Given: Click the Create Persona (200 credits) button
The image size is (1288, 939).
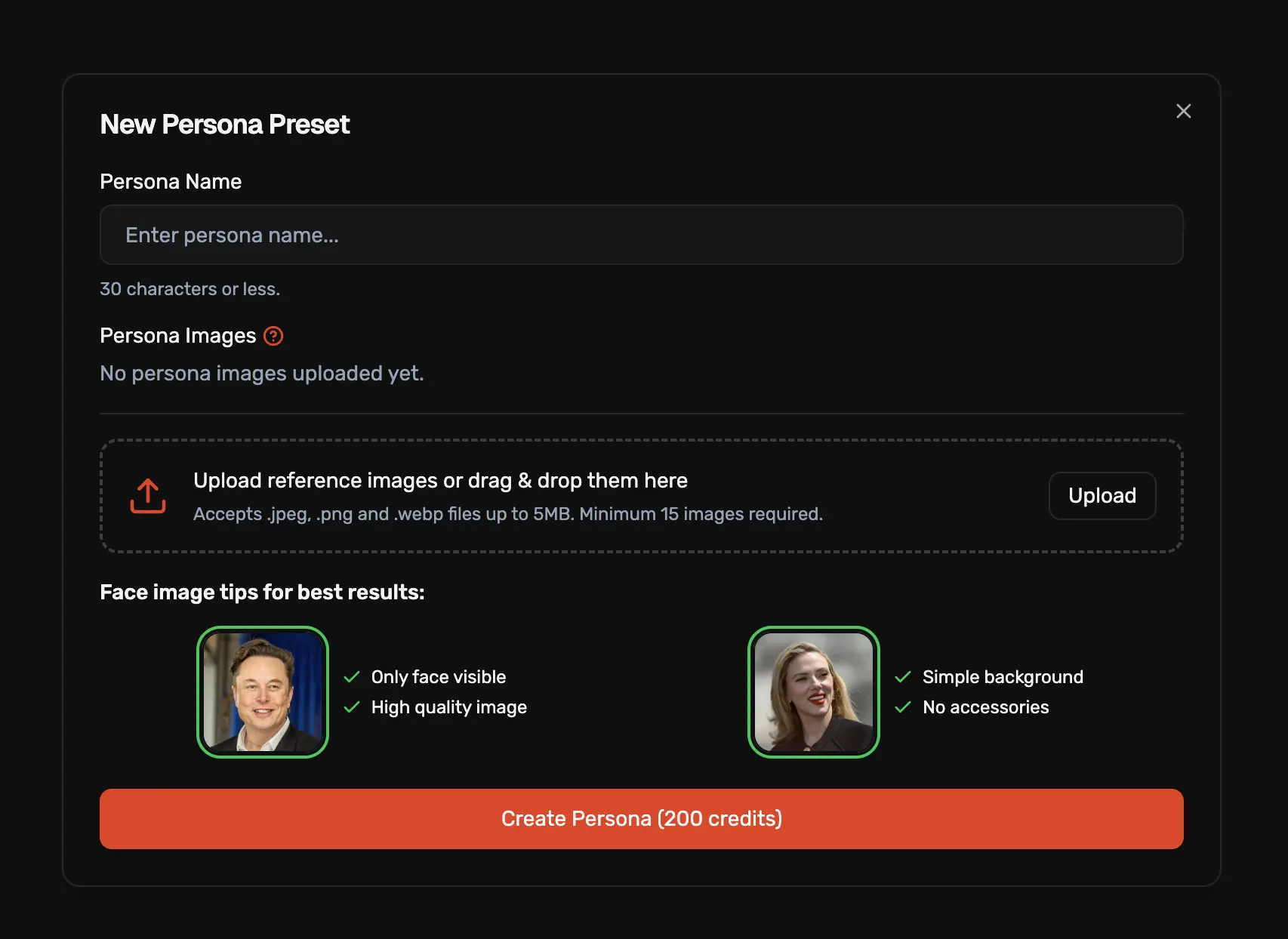Looking at the screenshot, I should coord(641,819).
